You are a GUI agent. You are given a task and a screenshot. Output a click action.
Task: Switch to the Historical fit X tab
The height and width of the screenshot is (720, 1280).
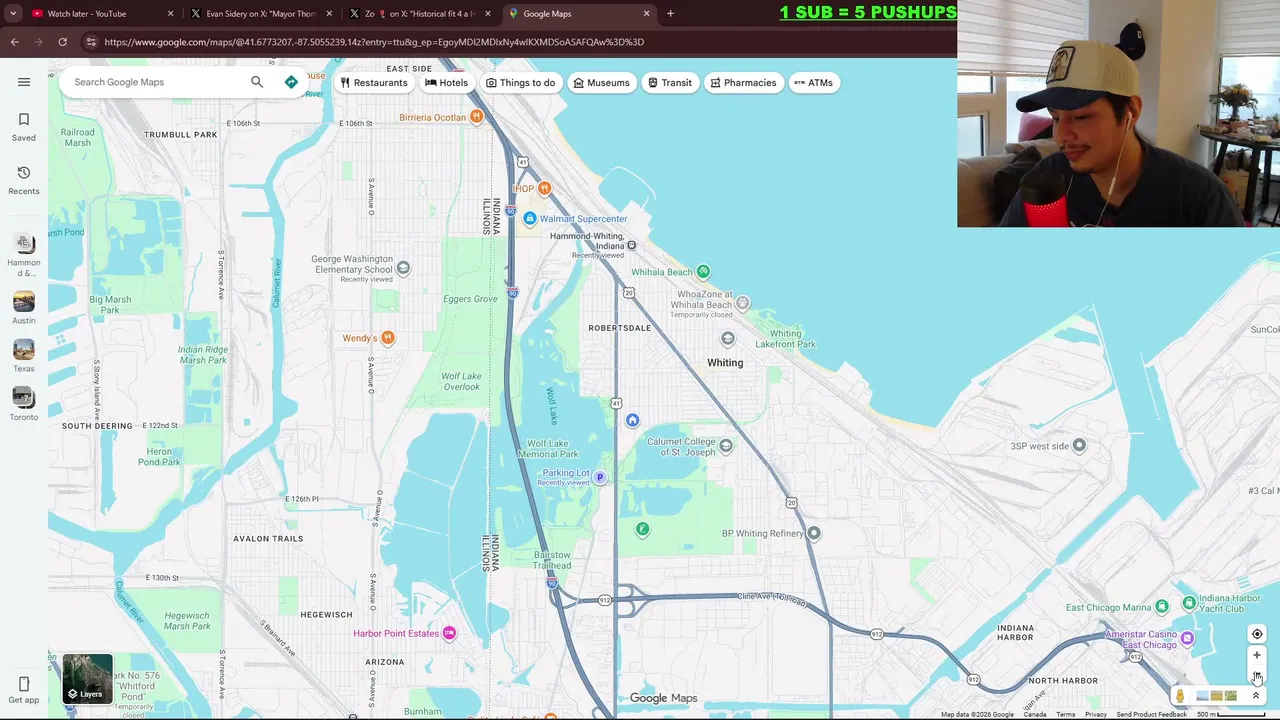tap(420, 14)
